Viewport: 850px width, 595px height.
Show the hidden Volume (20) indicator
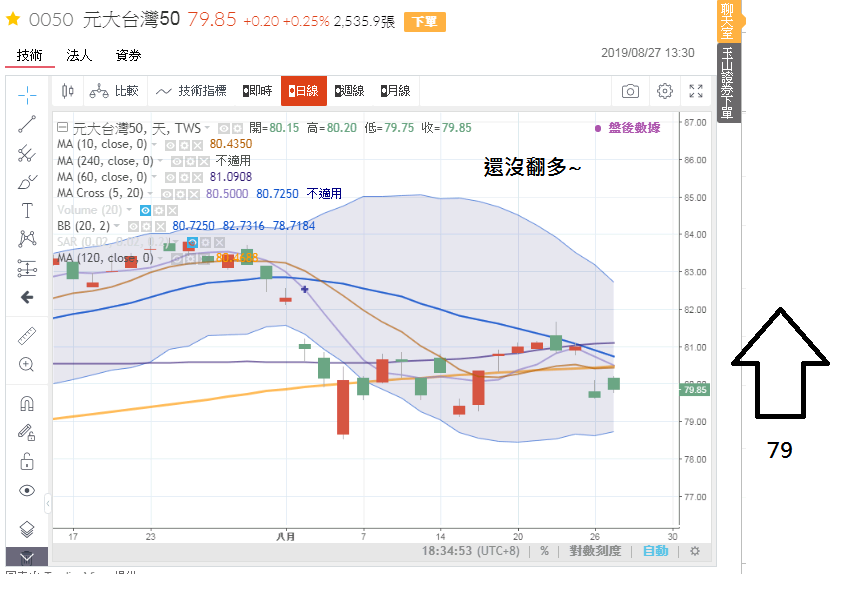pos(145,210)
